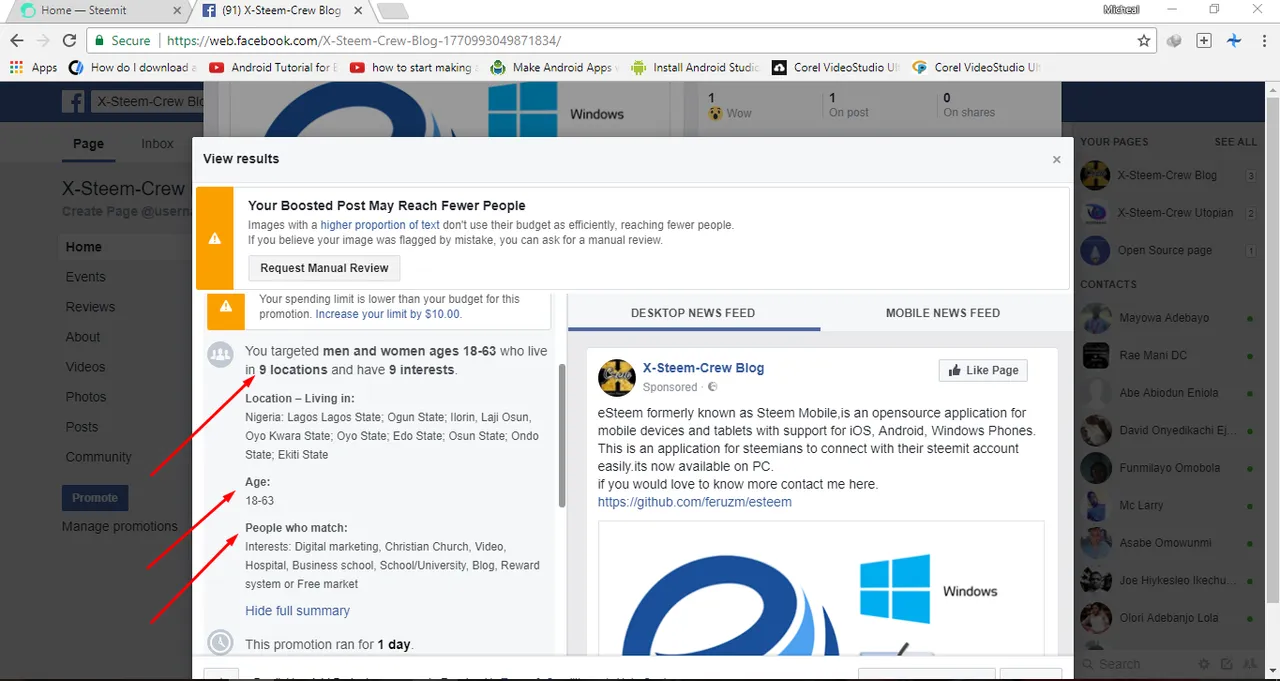Open chat with Asabe Omowunmi
The height and width of the screenshot is (681, 1280).
(x=1167, y=543)
